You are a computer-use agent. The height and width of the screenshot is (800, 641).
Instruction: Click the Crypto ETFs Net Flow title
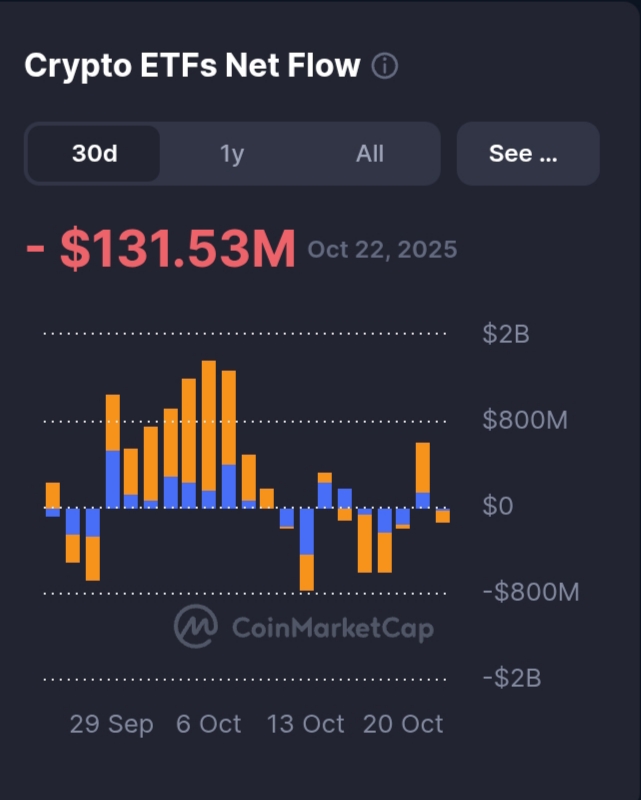[x=191, y=66]
